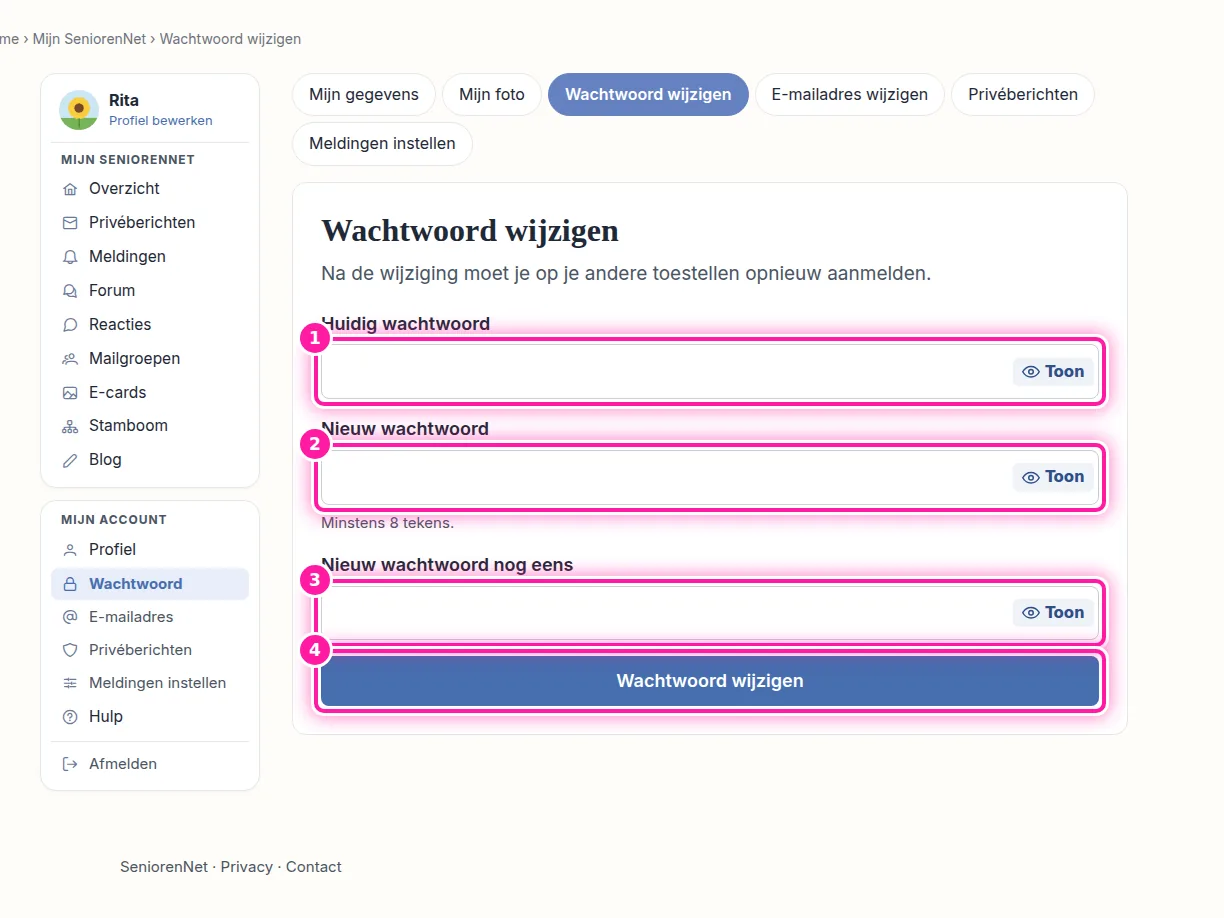Select Hulp in Mijn Account
The image size is (1224, 918).
[x=150, y=717]
